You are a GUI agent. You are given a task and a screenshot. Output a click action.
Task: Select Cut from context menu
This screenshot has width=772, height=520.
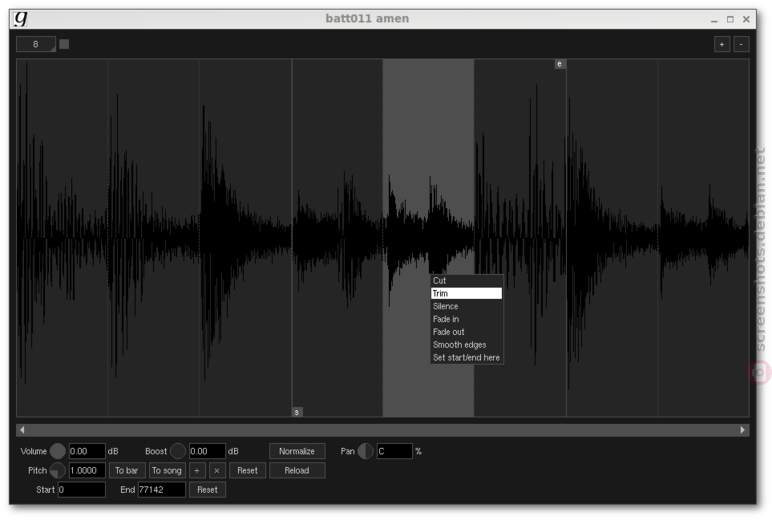click(x=466, y=281)
